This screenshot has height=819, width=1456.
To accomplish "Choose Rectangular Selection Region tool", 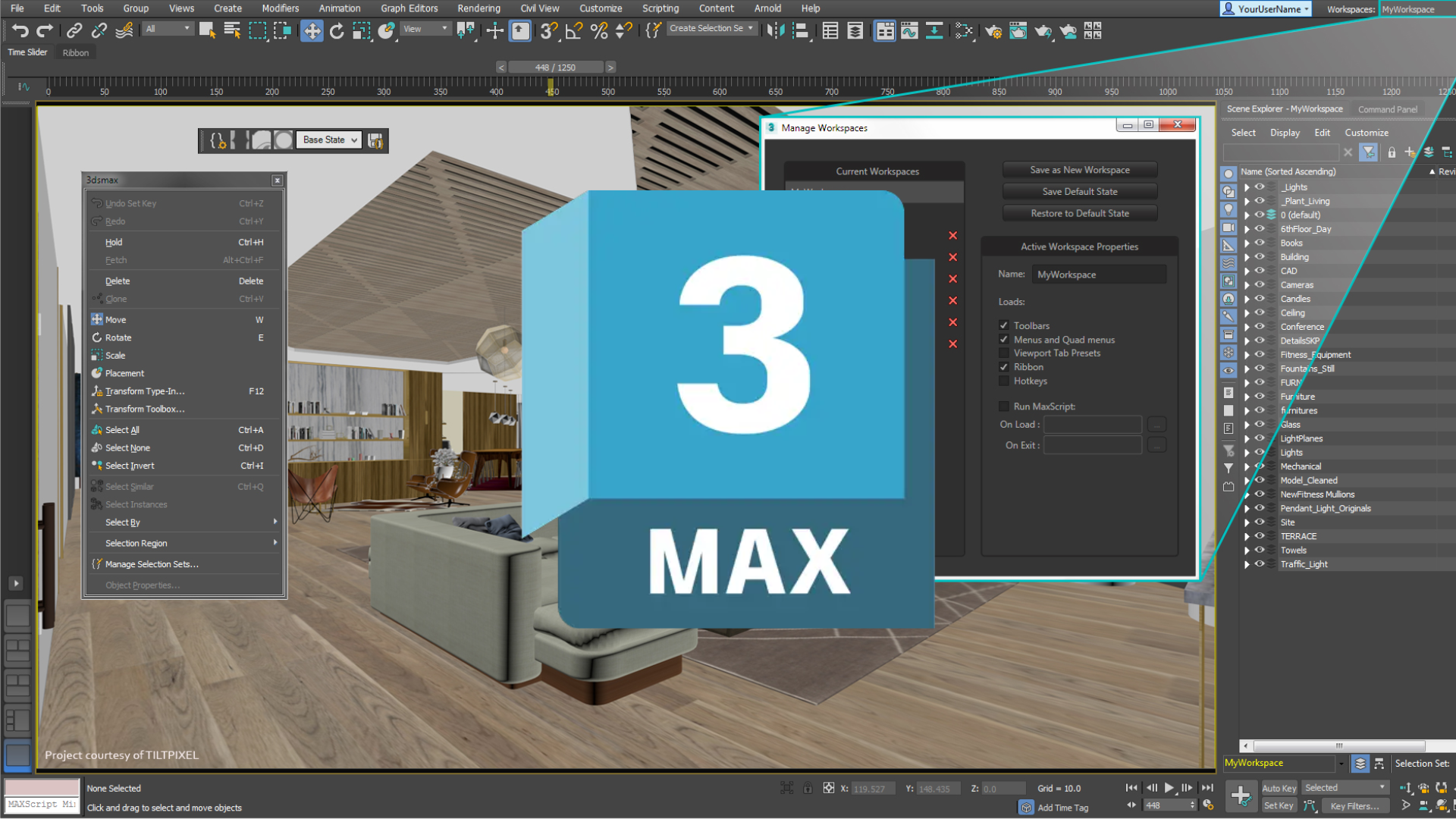I will 258,30.
